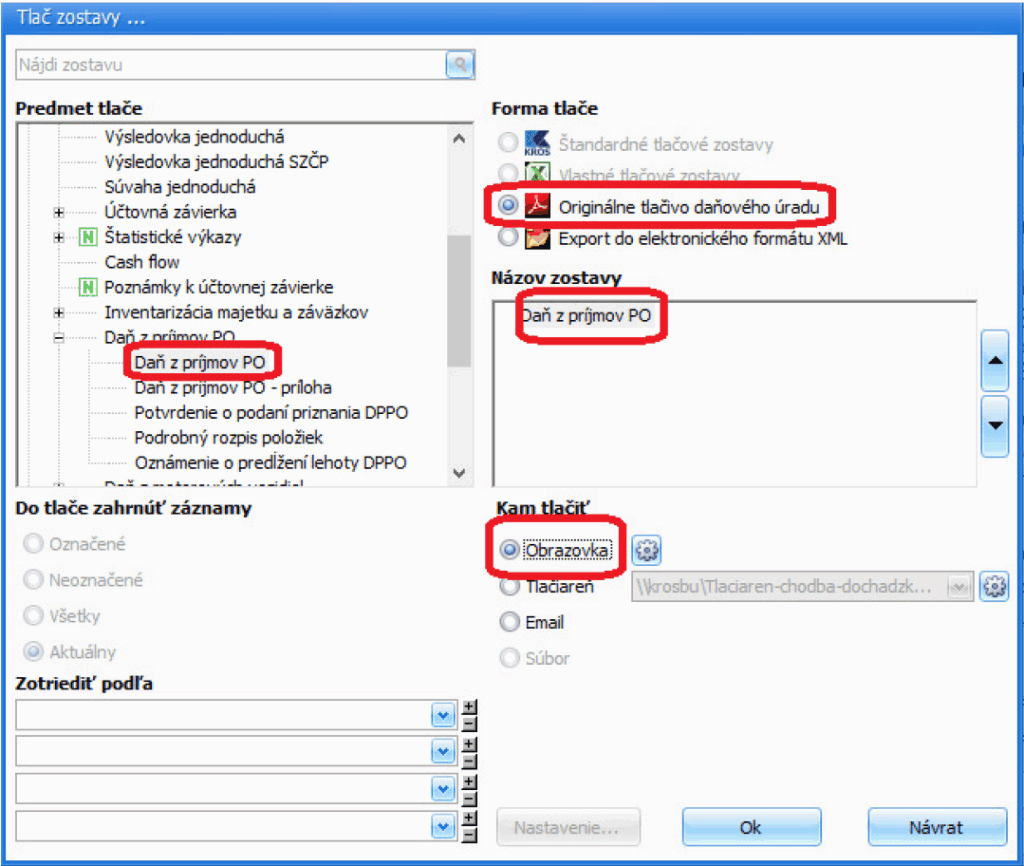Move report up with the up arrow button
1024x866 pixels.
coord(995,361)
